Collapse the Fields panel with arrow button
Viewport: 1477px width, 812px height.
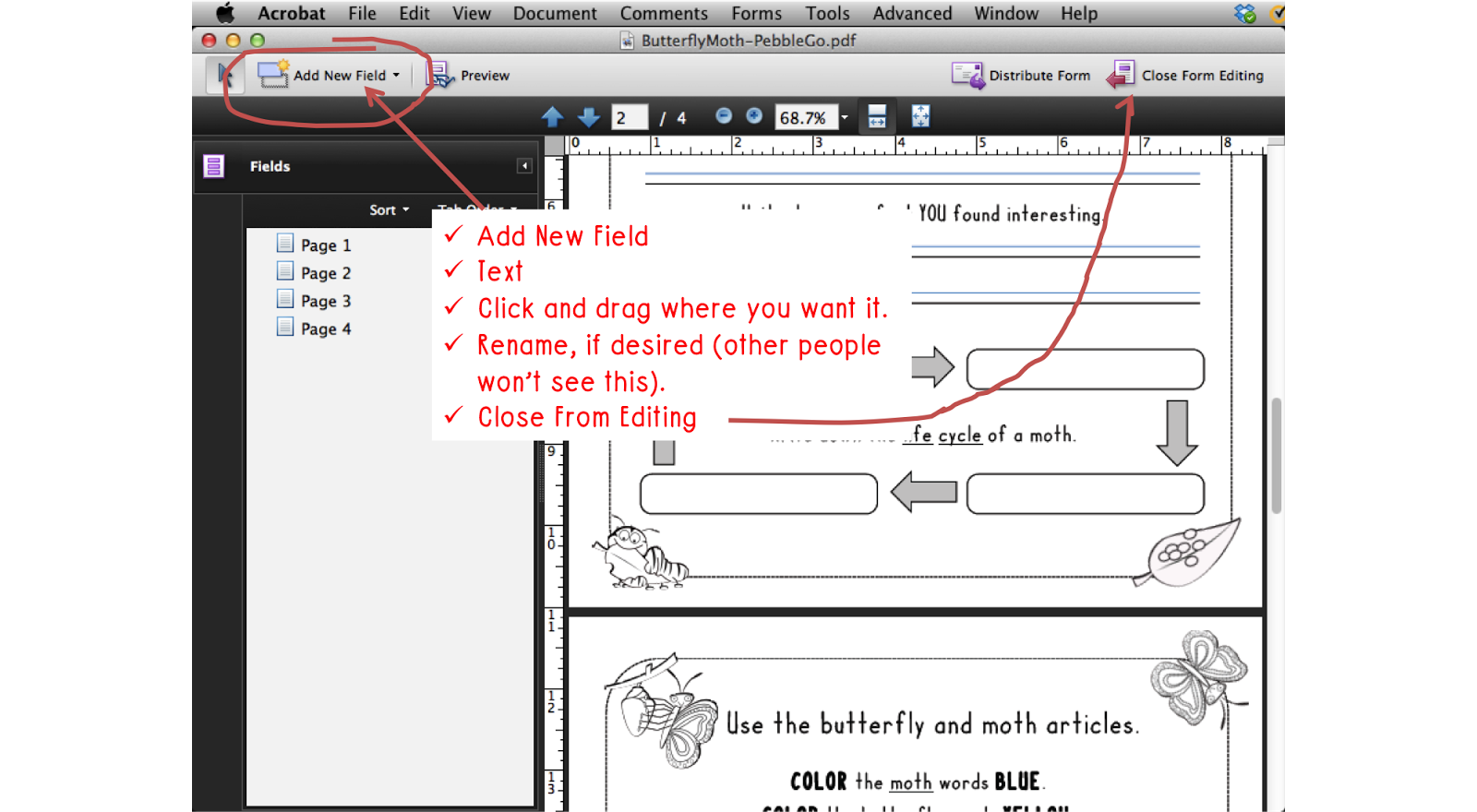point(524,166)
